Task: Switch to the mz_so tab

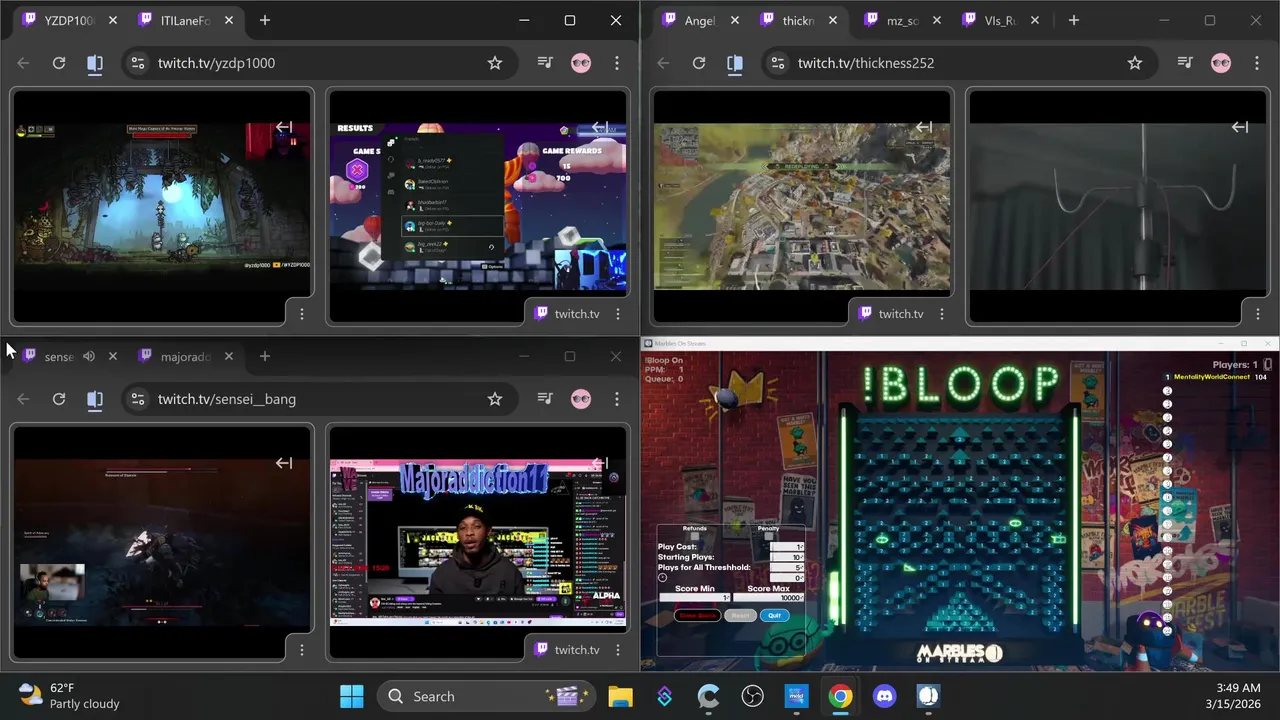Action: (902, 20)
